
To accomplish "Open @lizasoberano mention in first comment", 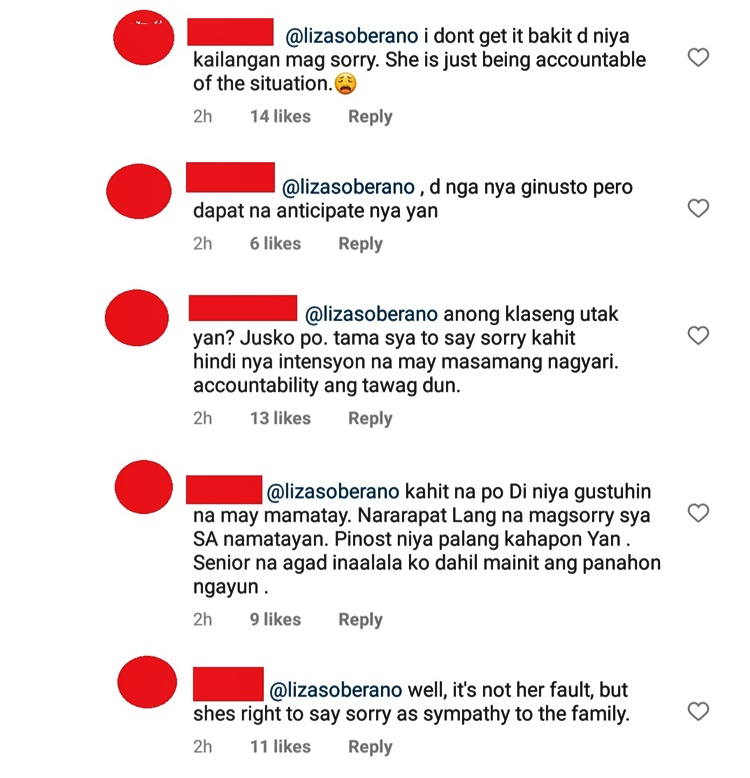I will tap(352, 36).
